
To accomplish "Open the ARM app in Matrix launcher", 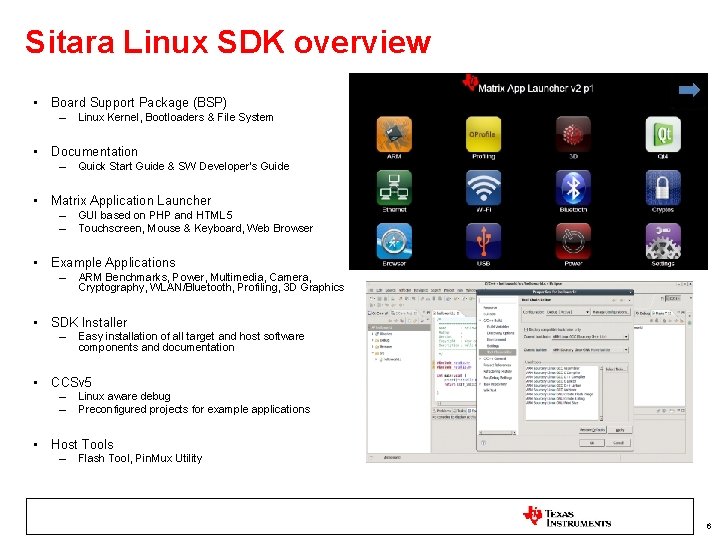I will pyautogui.click(x=394, y=134).
